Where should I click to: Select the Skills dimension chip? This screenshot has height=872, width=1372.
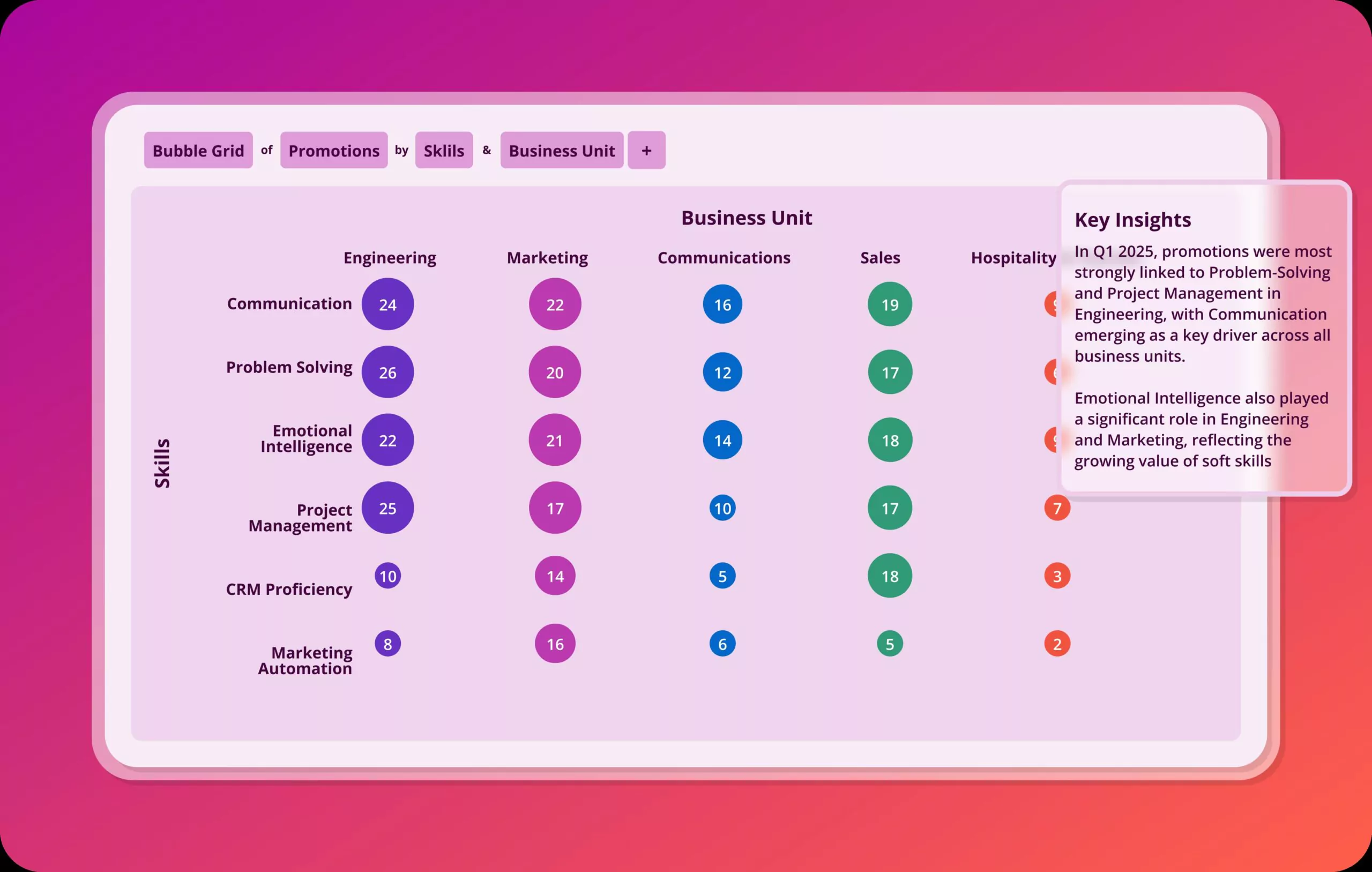point(443,151)
